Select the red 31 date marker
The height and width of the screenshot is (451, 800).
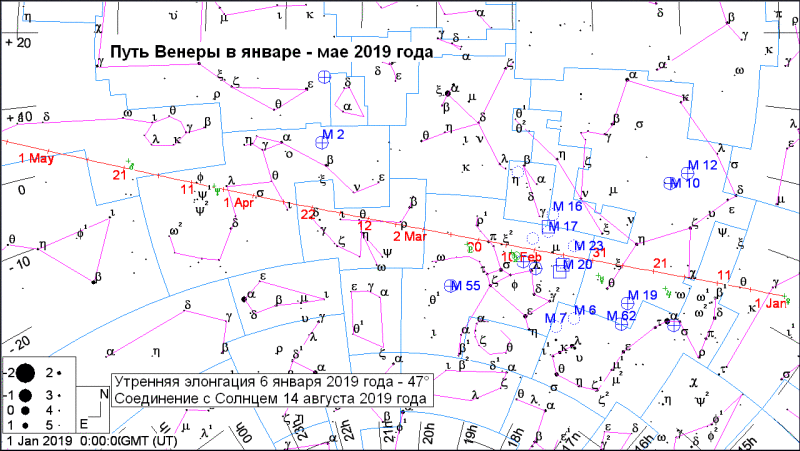[x=599, y=253]
